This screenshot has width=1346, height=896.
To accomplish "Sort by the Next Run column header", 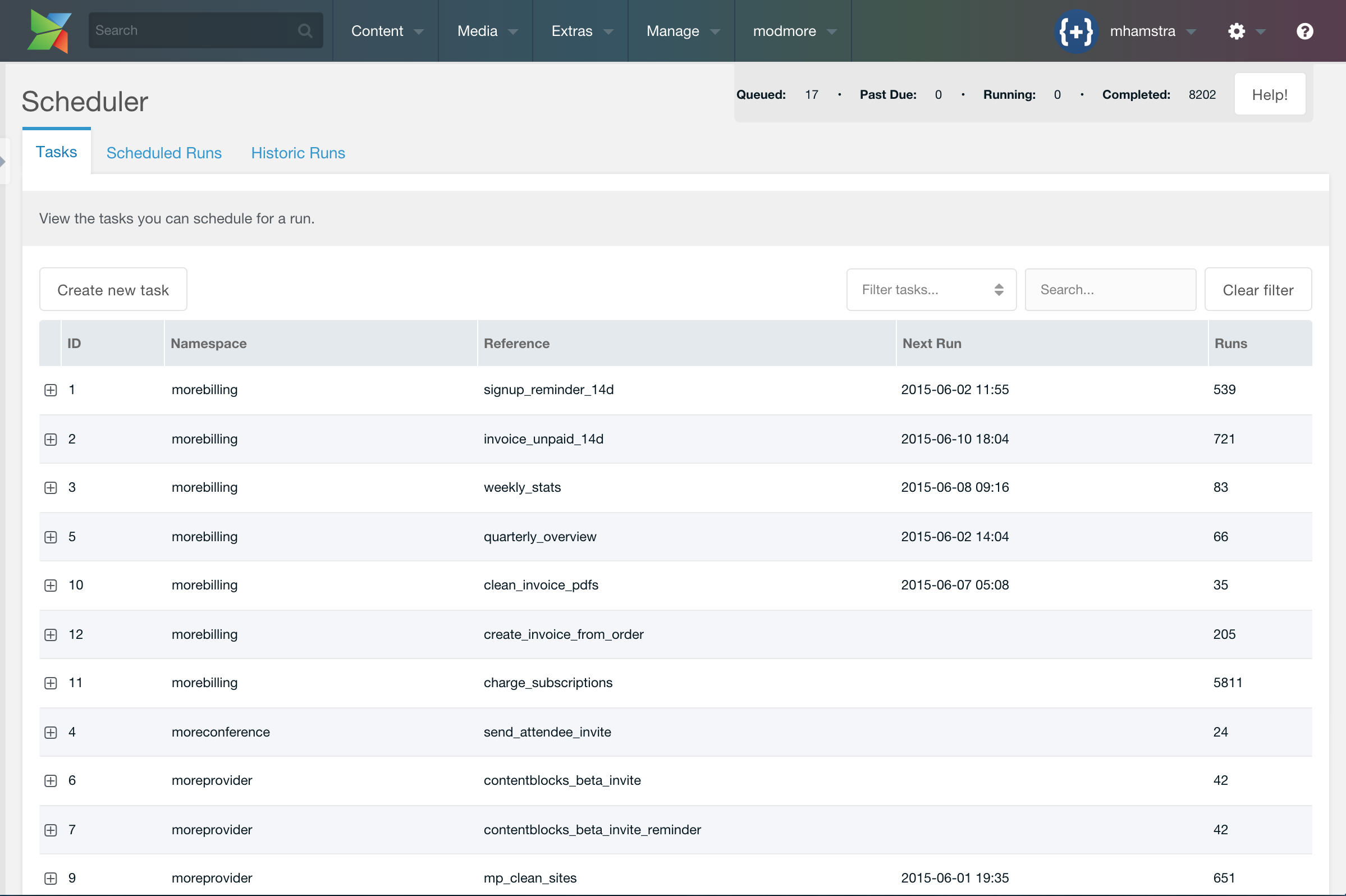I will point(932,344).
